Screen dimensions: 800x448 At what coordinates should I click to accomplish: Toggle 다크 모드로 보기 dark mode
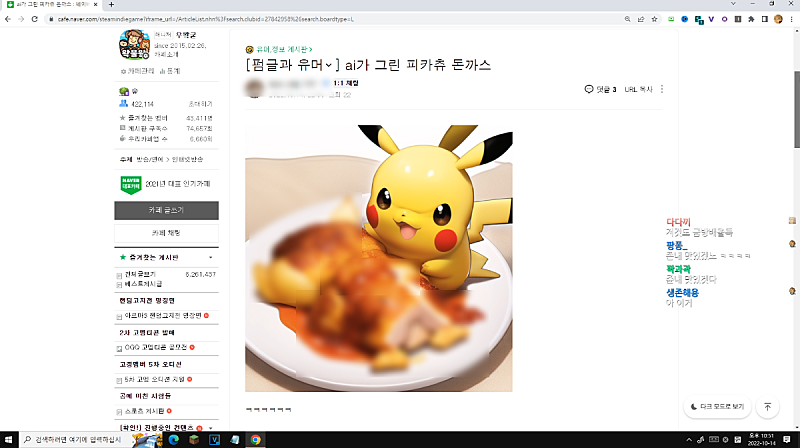coord(717,407)
